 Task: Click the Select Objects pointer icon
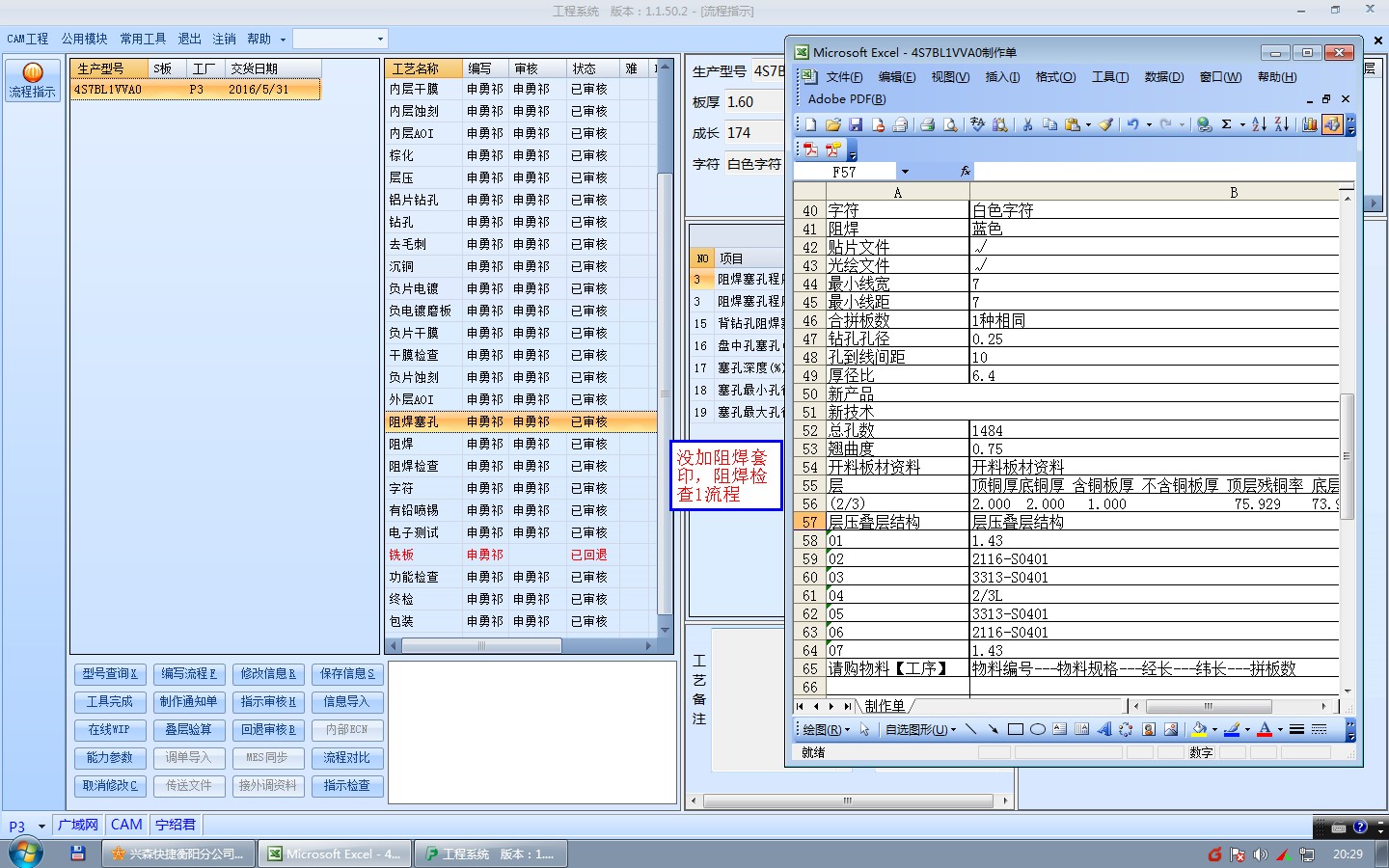pos(865,729)
